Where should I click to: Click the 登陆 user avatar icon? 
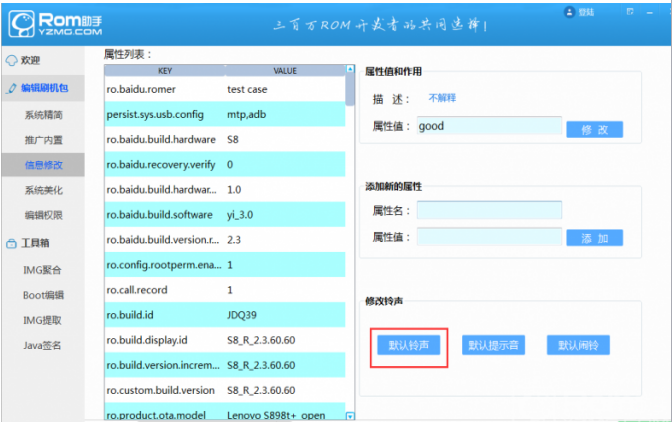tap(569, 12)
